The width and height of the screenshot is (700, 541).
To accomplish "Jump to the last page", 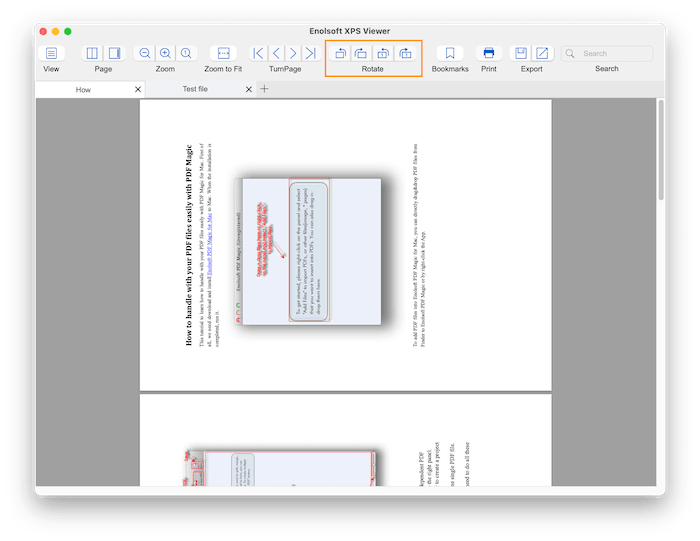I will 311,53.
